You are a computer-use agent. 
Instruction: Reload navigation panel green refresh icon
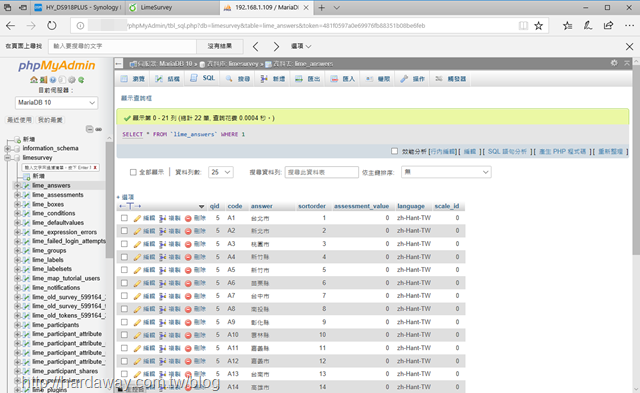click(81, 80)
